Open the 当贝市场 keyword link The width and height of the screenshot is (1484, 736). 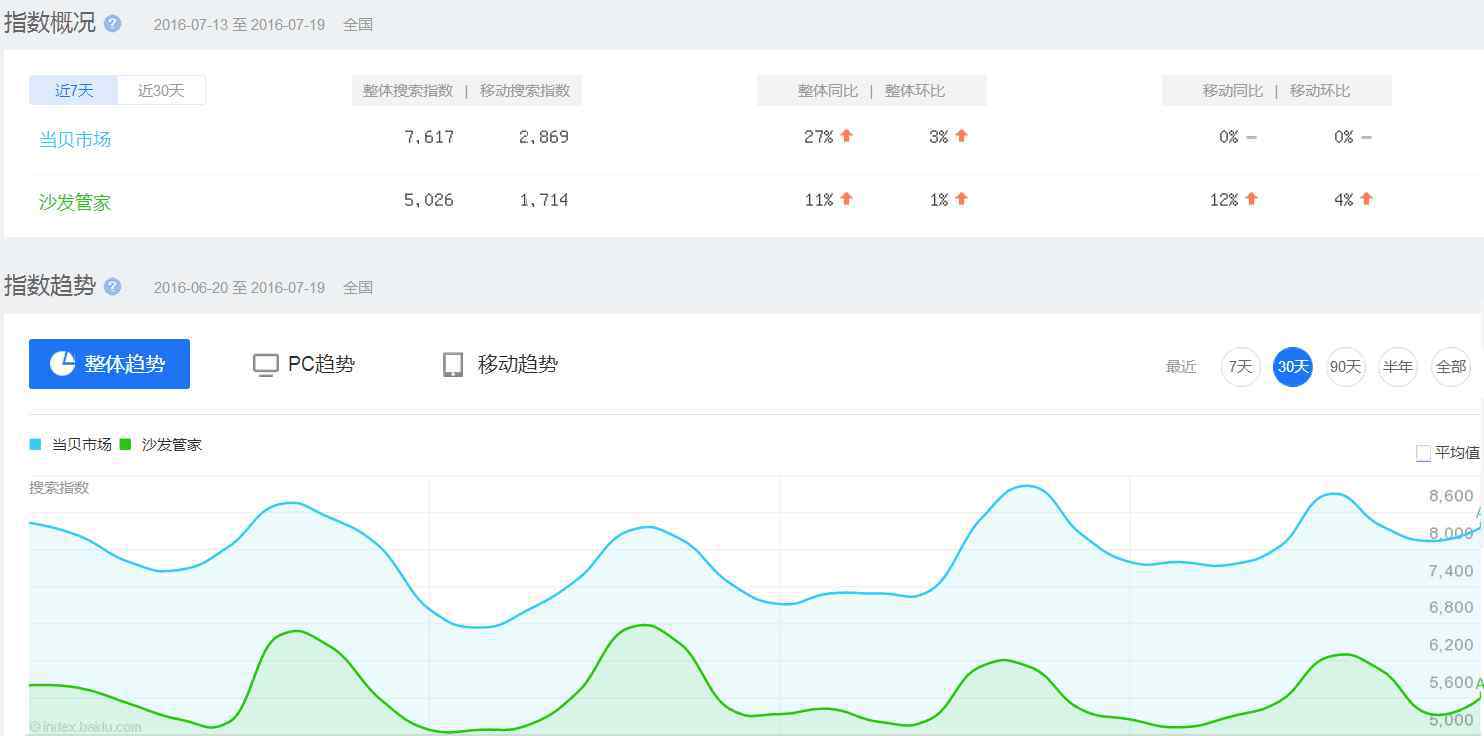pyautogui.click(x=75, y=139)
